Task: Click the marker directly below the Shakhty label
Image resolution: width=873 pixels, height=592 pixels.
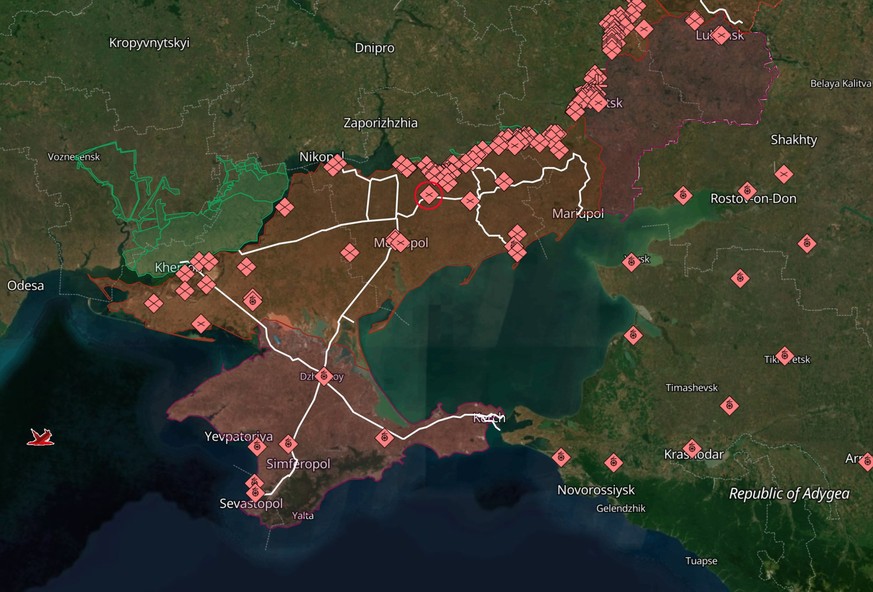Action: [x=784, y=174]
